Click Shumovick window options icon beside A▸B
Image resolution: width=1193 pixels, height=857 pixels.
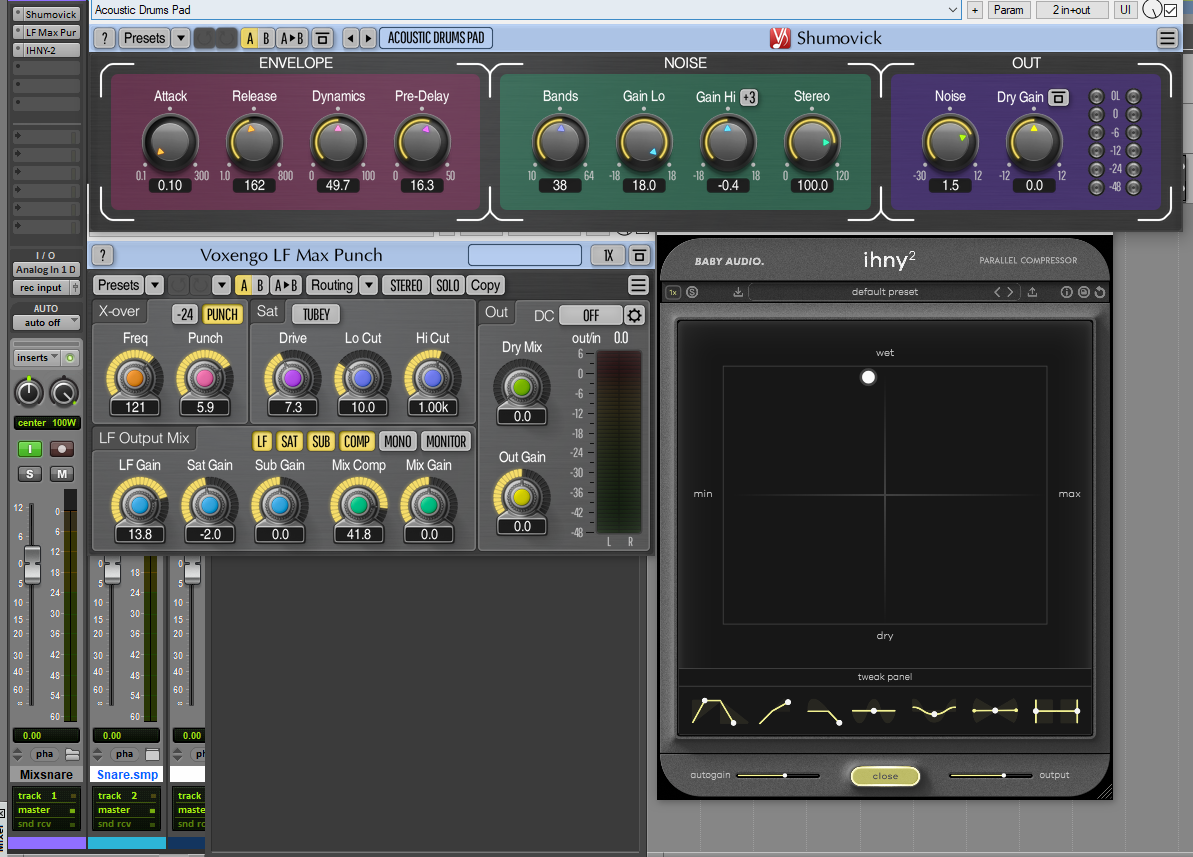coord(323,38)
